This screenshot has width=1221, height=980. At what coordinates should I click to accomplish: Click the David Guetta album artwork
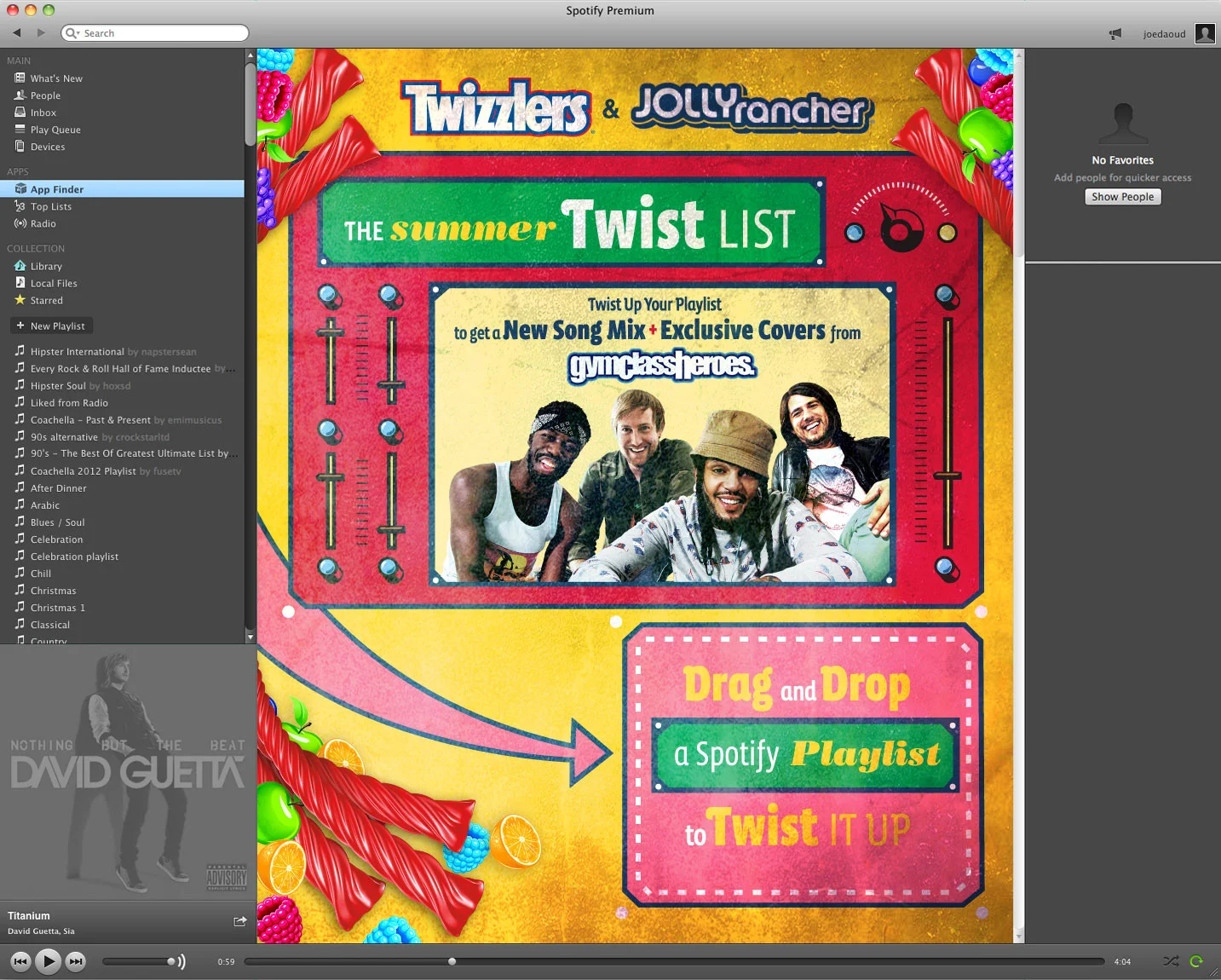(x=128, y=772)
